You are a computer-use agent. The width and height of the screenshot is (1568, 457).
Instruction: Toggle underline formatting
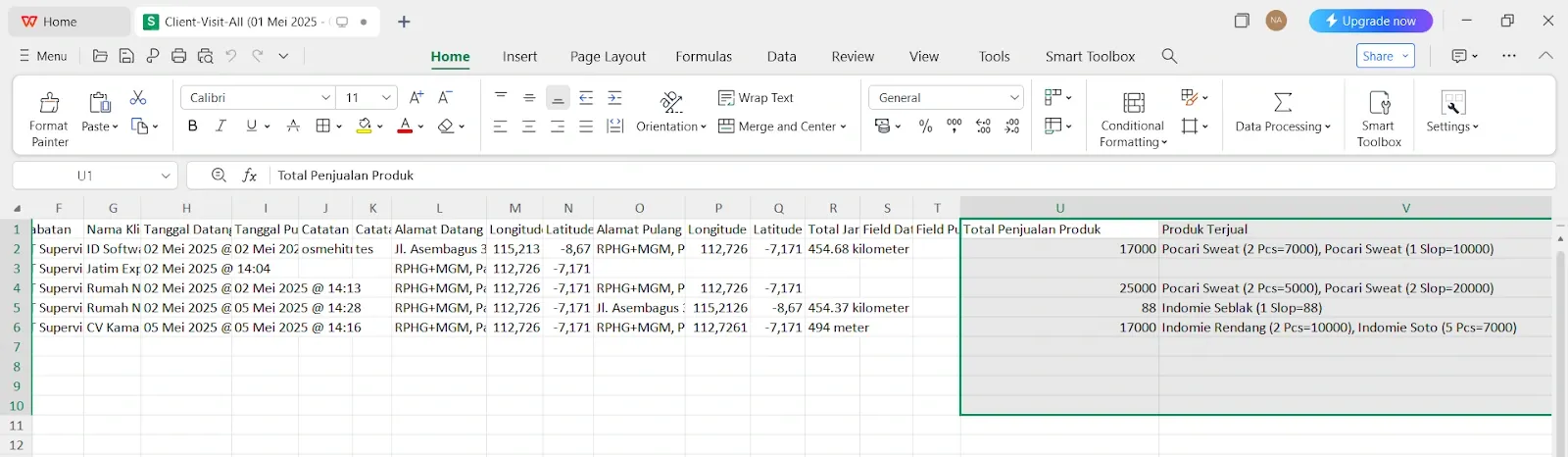(252, 126)
